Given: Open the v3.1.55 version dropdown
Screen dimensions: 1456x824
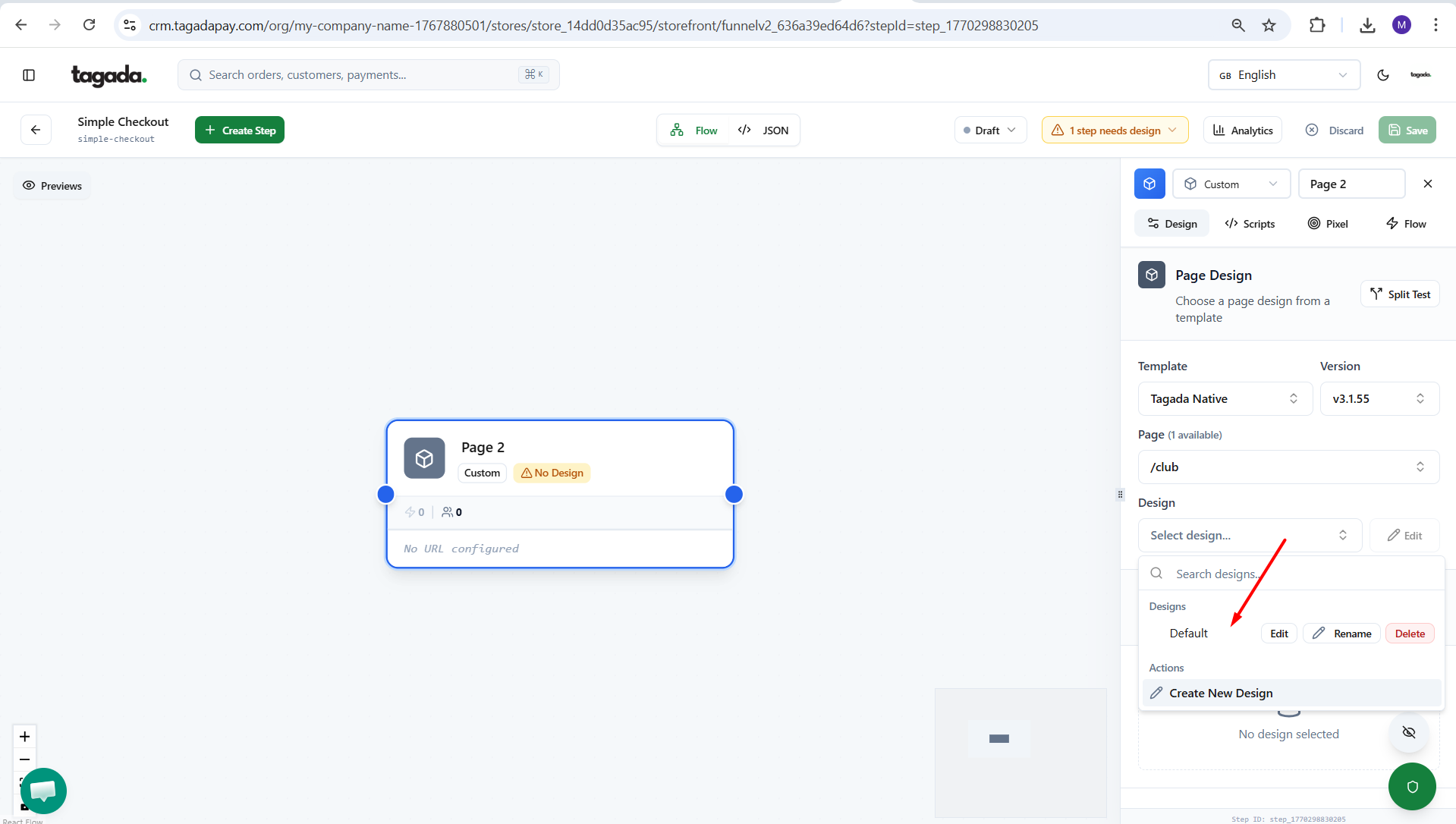Looking at the screenshot, I should [x=1378, y=399].
